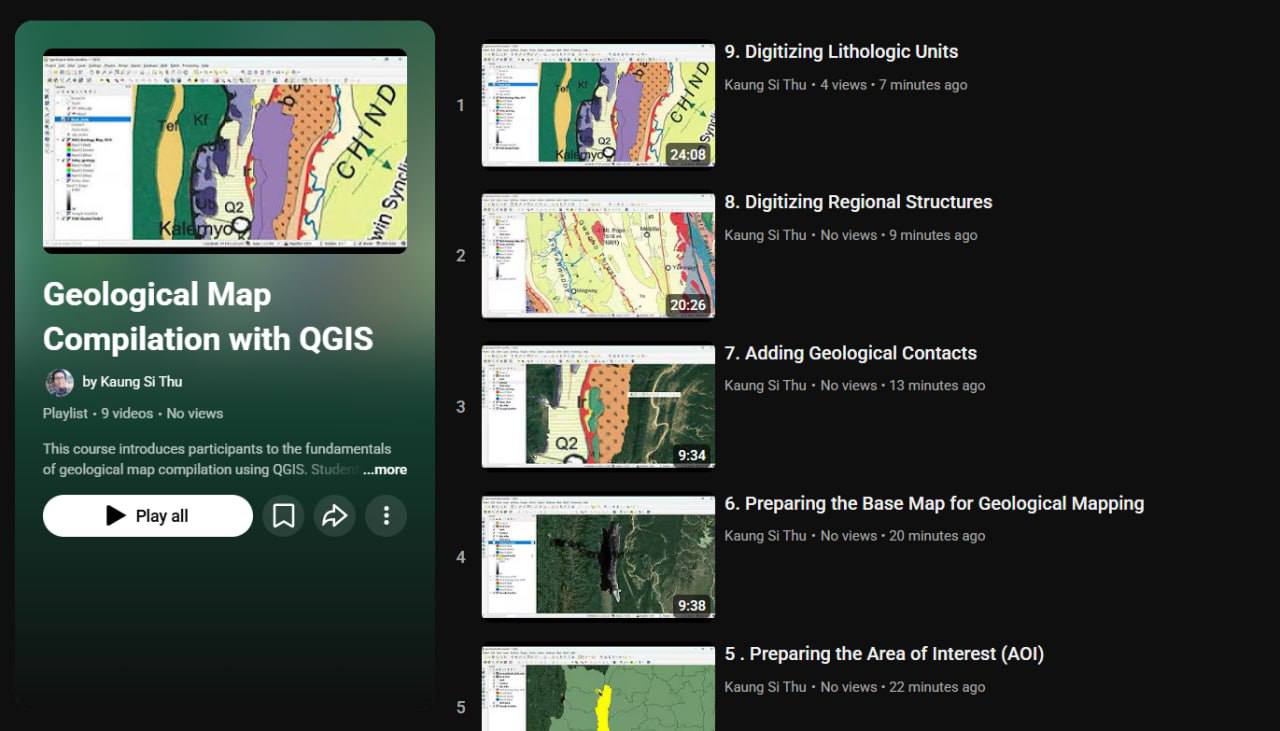Expand the description with ...more
The width and height of the screenshot is (1280, 731).
(x=385, y=470)
